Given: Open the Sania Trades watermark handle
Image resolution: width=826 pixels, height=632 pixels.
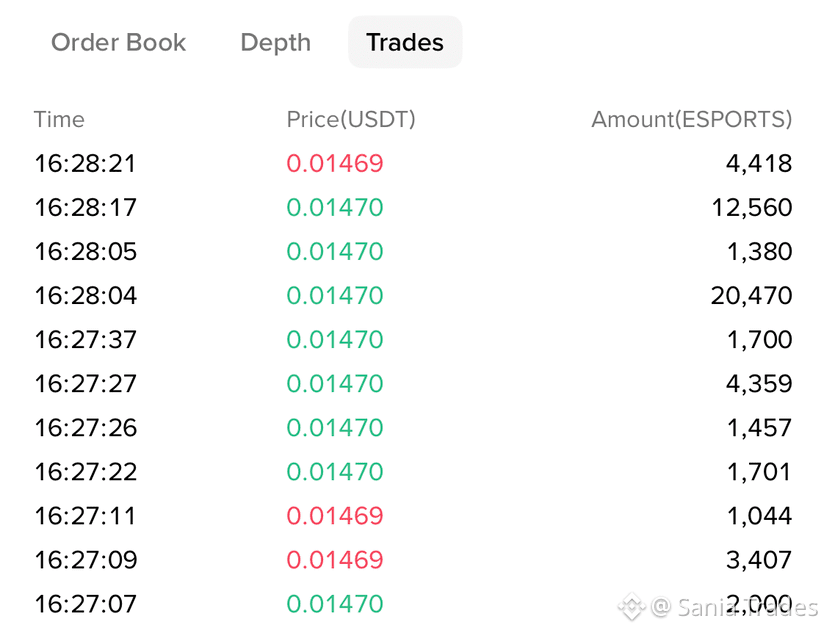Looking at the screenshot, I should point(734,607).
